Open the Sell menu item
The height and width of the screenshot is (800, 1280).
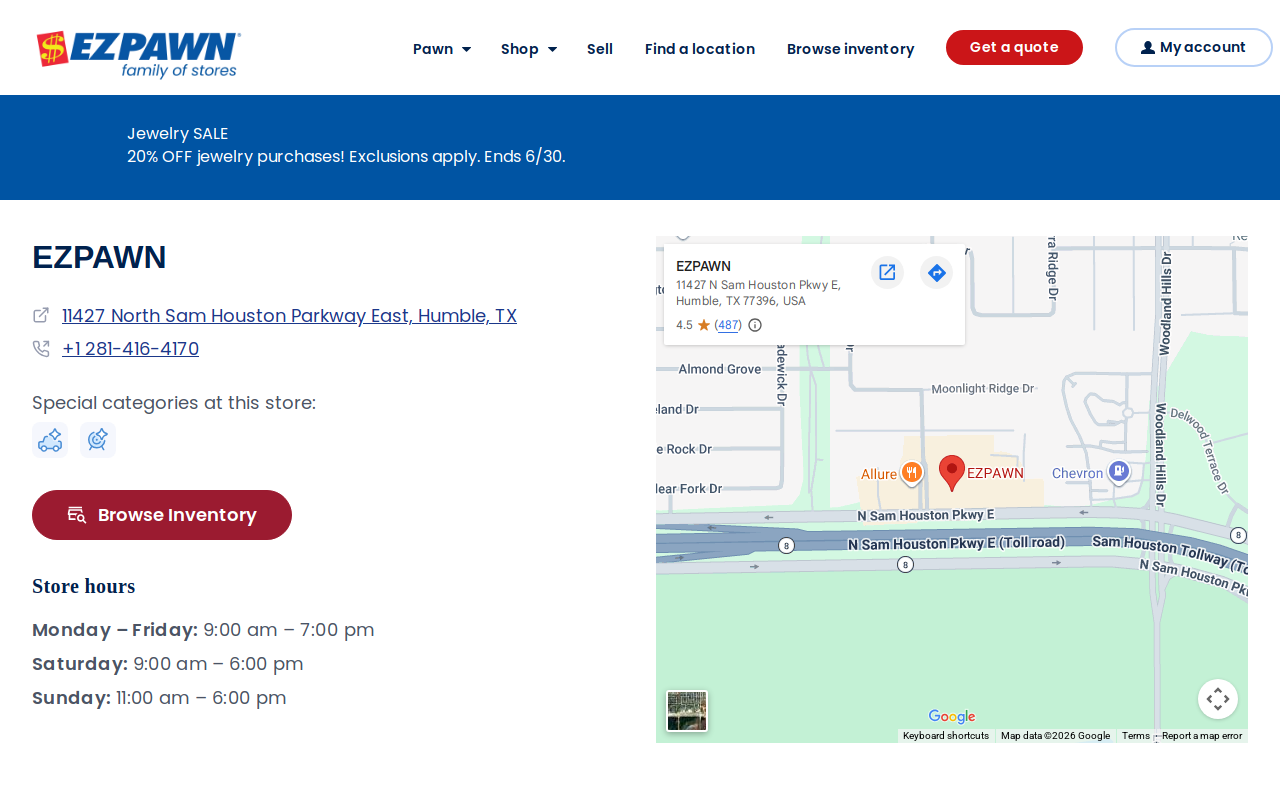pos(600,49)
